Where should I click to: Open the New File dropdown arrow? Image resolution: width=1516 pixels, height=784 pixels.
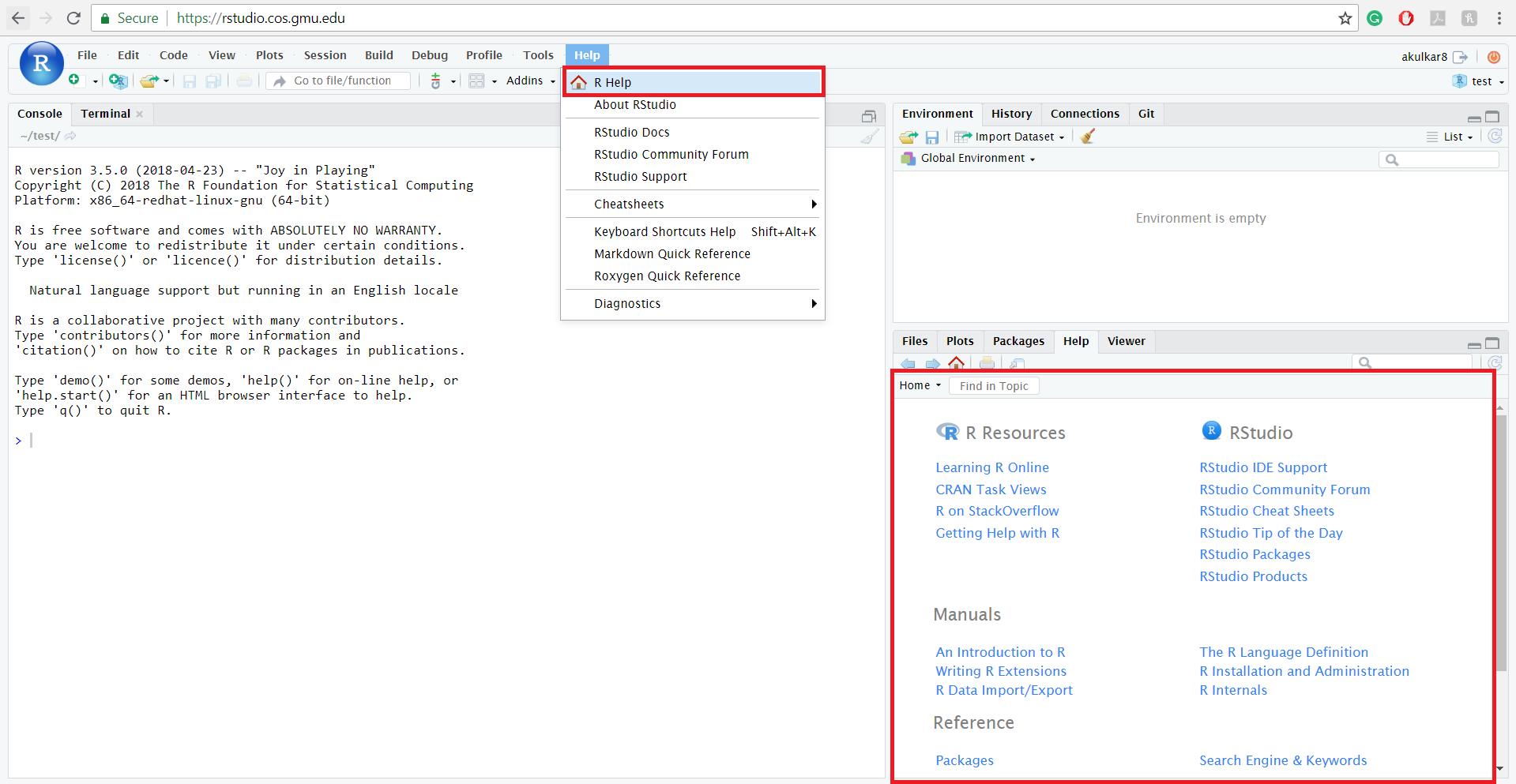click(x=96, y=81)
